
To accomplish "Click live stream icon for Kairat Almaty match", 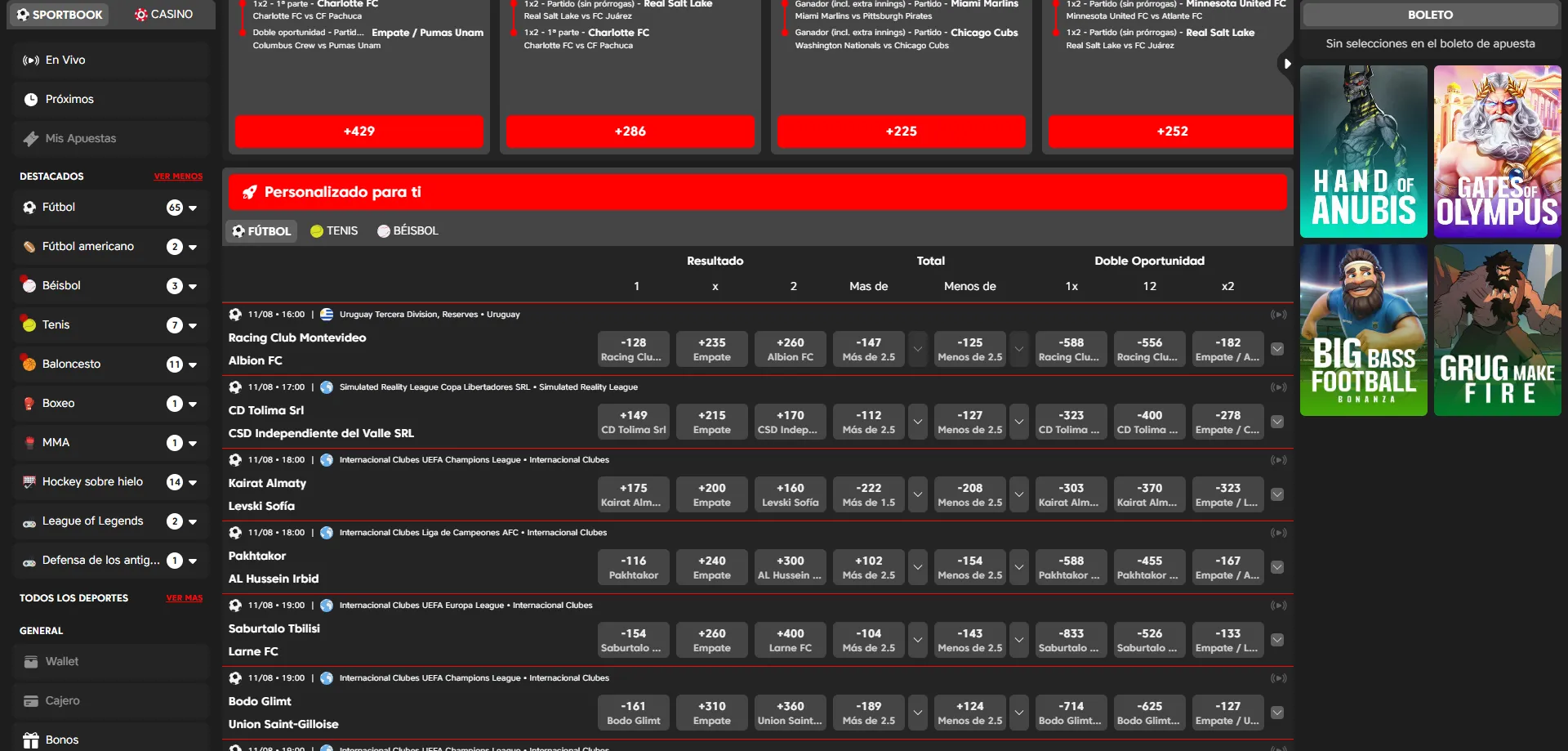I will (1278, 460).
